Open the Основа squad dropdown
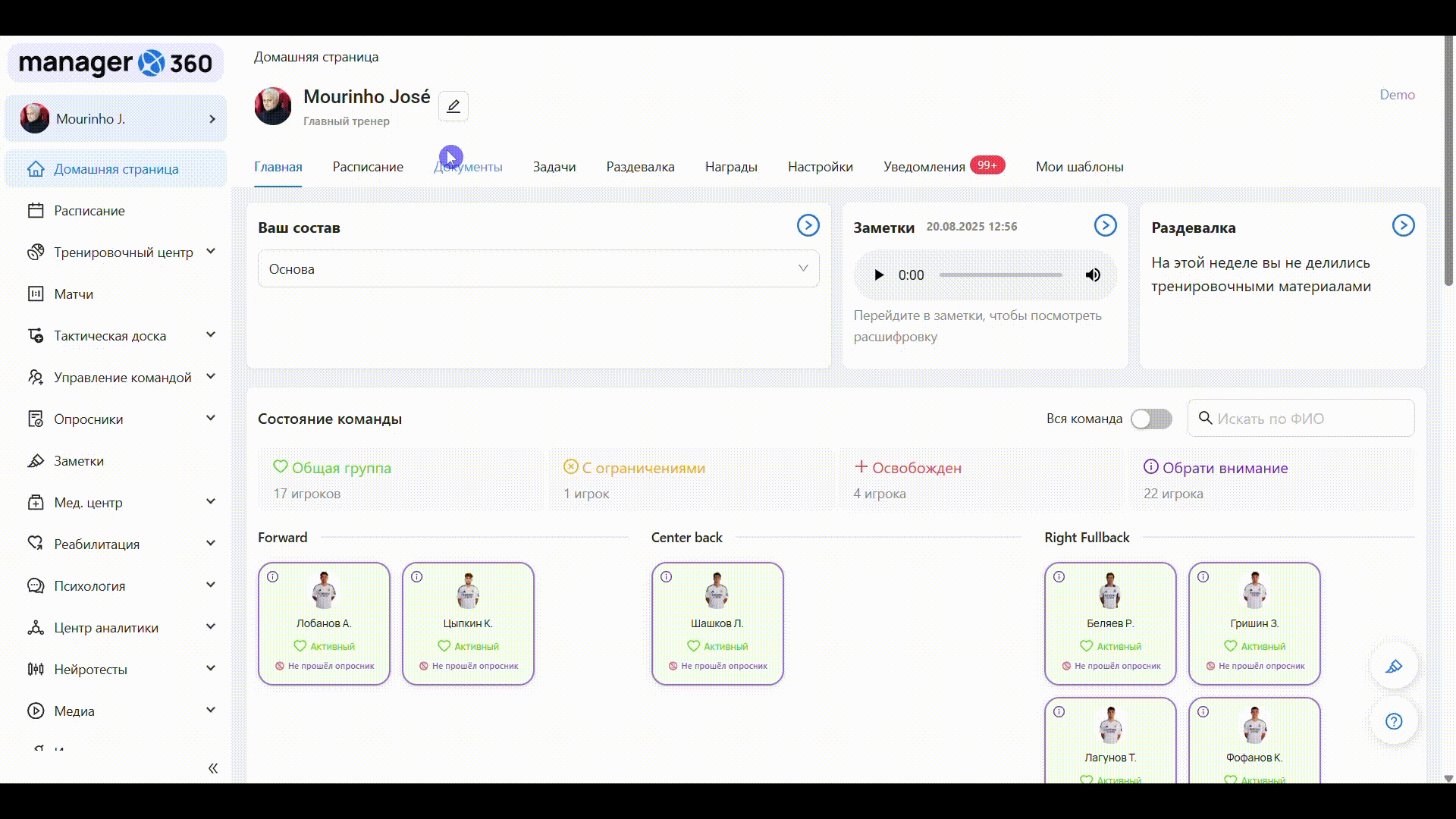The height and width of the screenshot is (819, 1456). click(538, 268)
